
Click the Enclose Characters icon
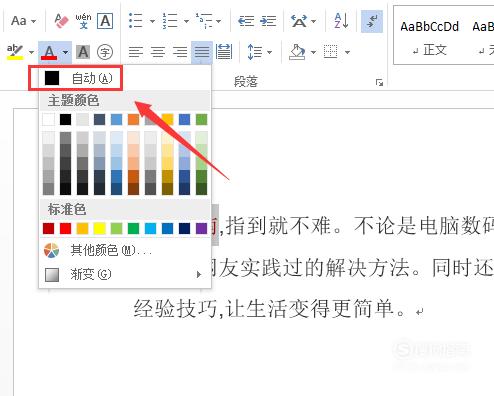tap(105, 52)
